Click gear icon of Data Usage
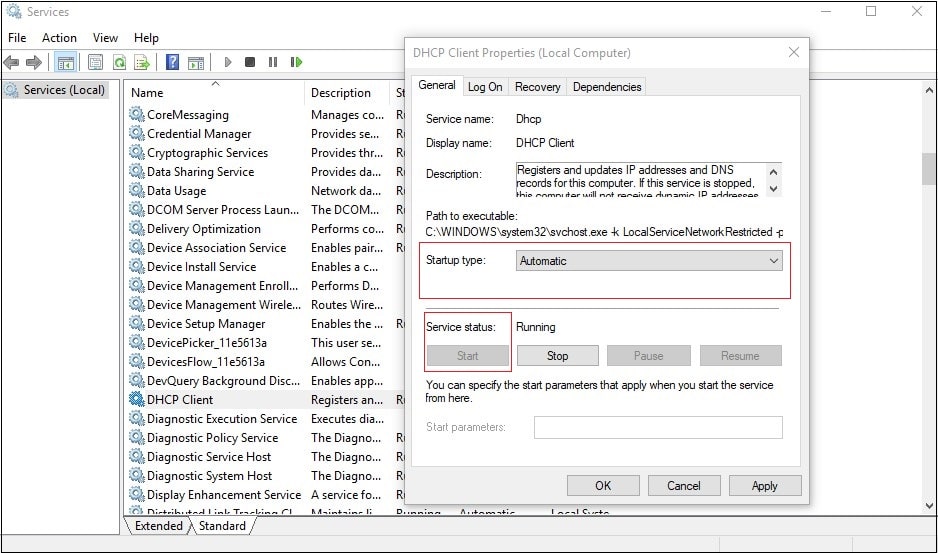 click(x=137, y=190)
